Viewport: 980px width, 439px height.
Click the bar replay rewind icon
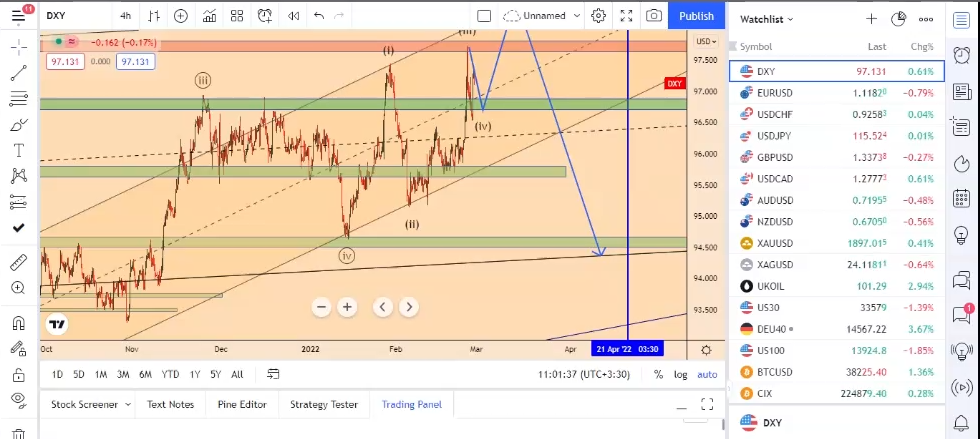[292, 16]
